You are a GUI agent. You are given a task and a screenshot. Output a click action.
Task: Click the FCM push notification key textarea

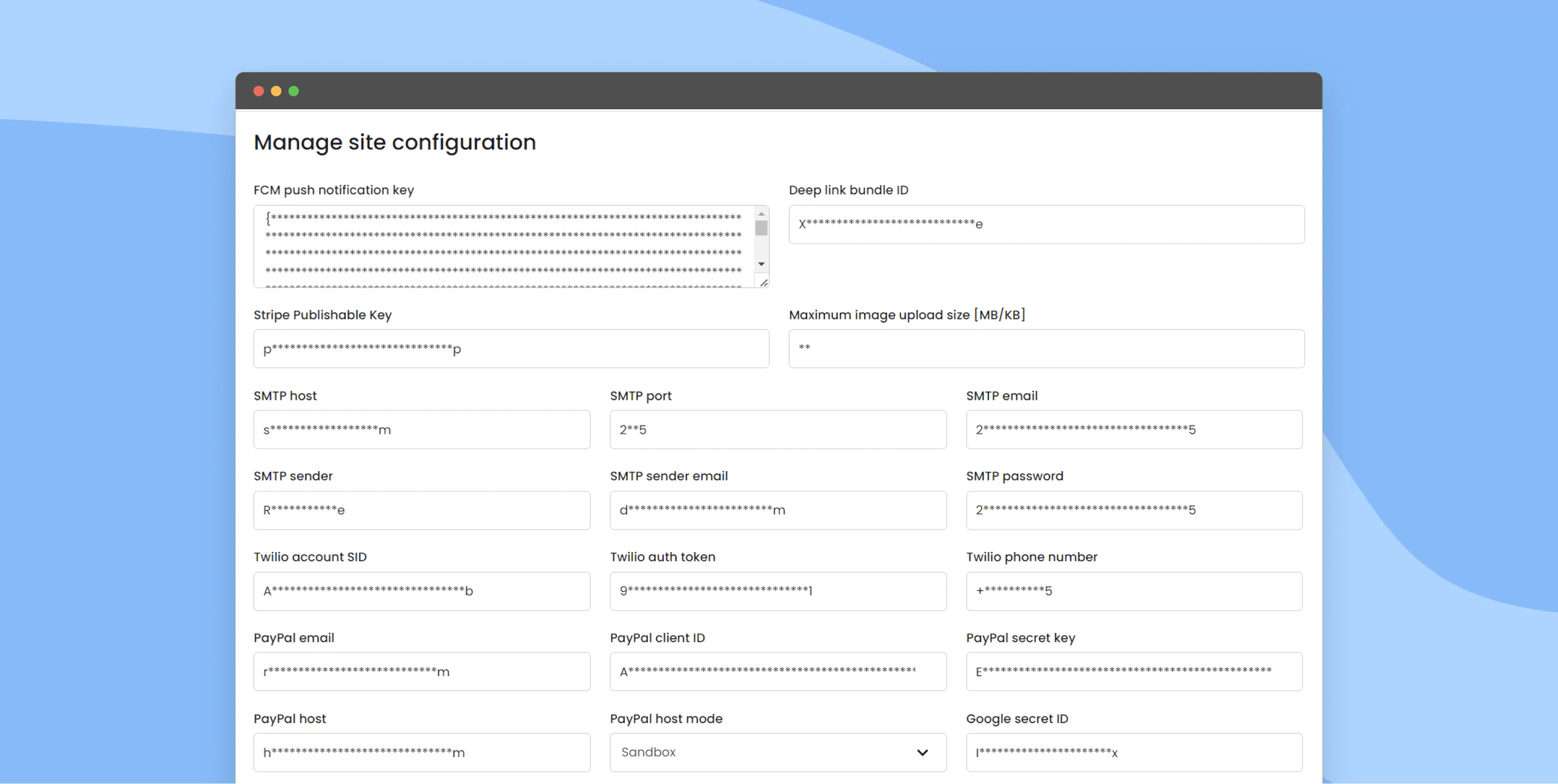[511, 246]
